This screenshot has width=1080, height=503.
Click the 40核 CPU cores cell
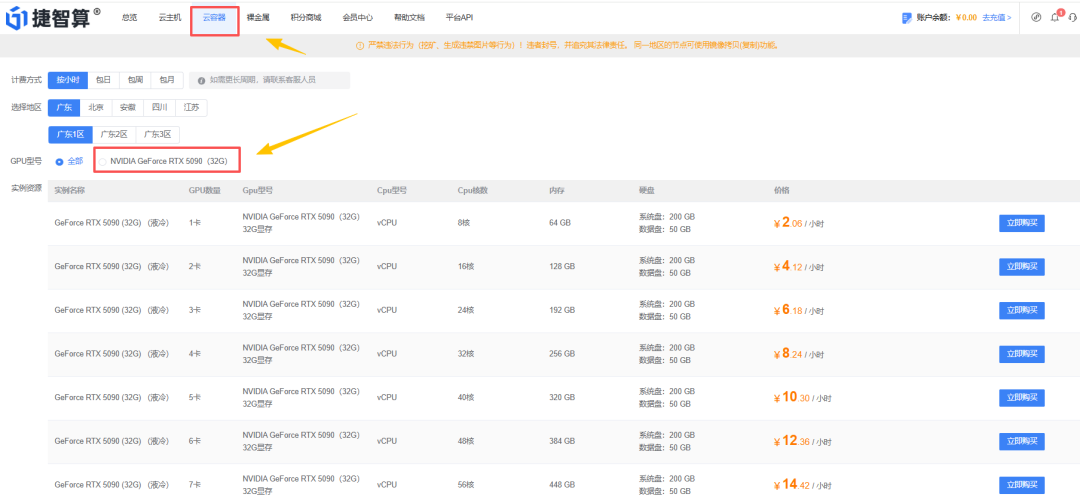(x=466, y=398)
